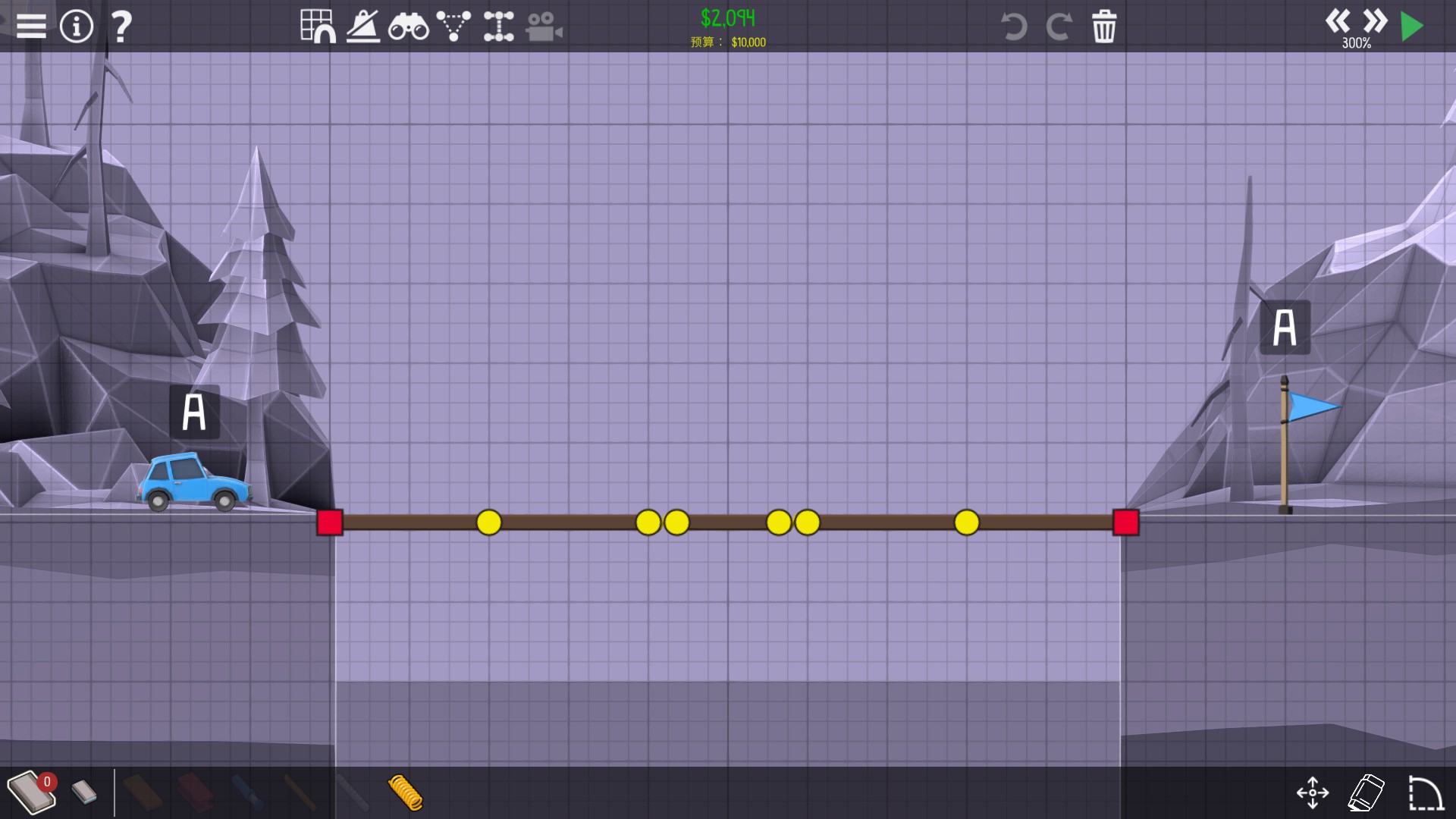This screenshot has height=819, width=1456.
Task: Click the move pan arrows icon
Action: 1313,792
